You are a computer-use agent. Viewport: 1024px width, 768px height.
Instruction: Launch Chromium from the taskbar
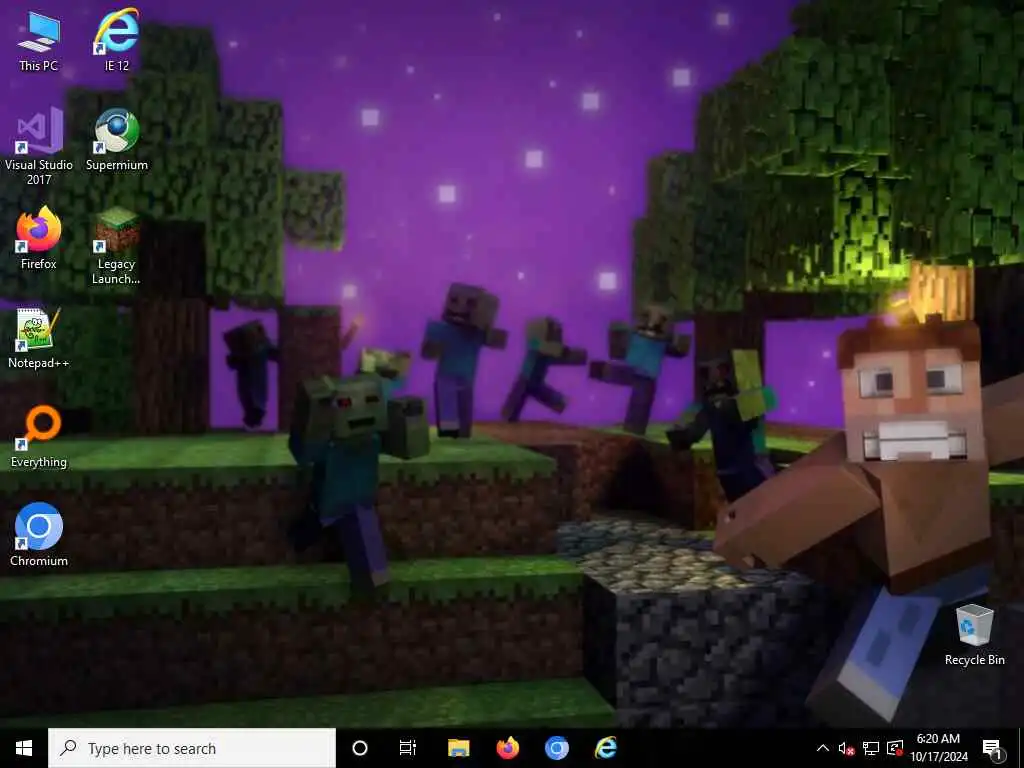point(556,748)
